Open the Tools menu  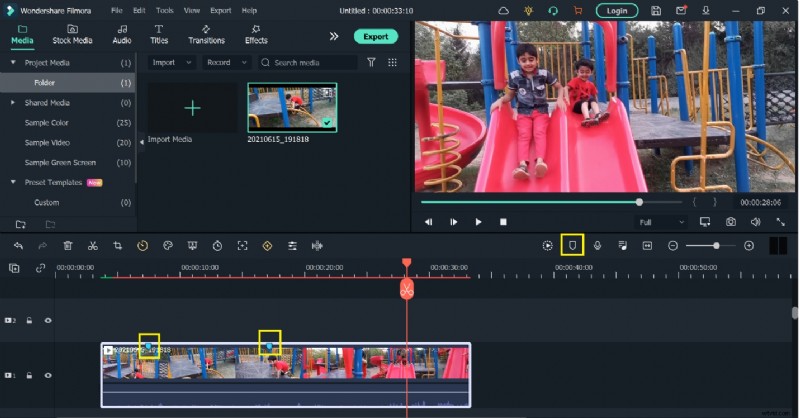tap(164, 10)
